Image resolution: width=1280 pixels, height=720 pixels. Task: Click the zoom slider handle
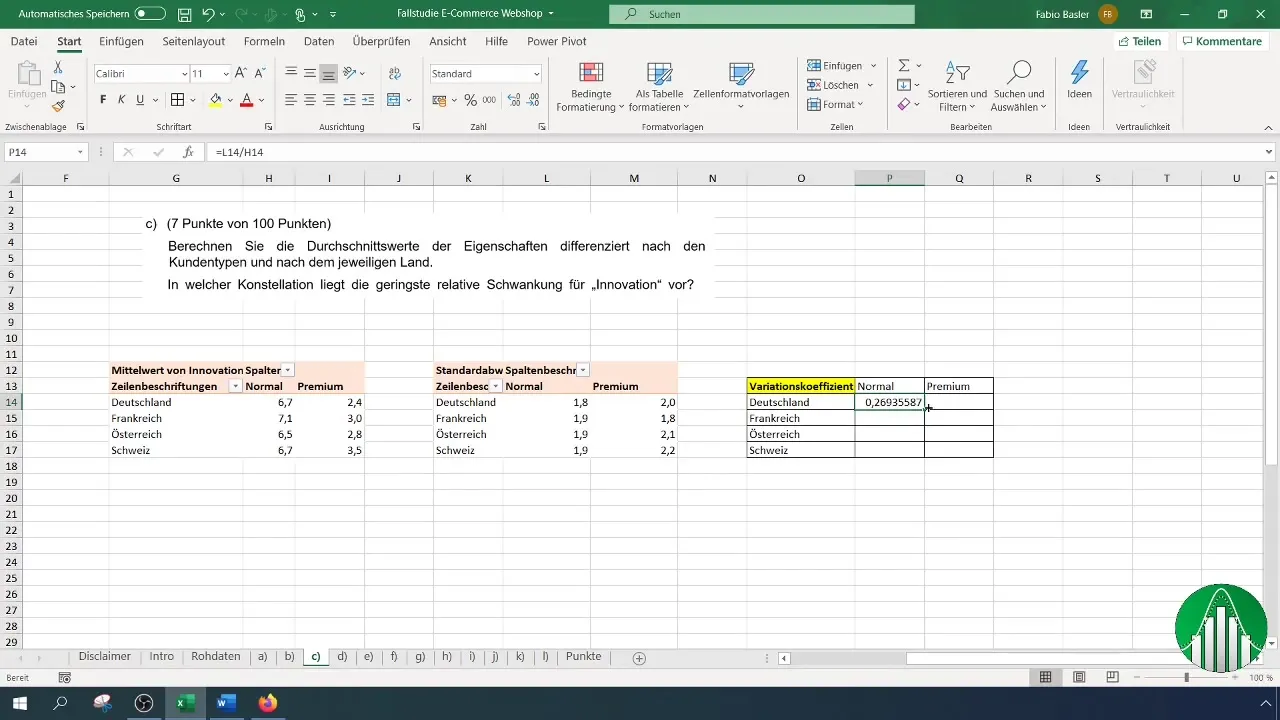point(1186,677)
